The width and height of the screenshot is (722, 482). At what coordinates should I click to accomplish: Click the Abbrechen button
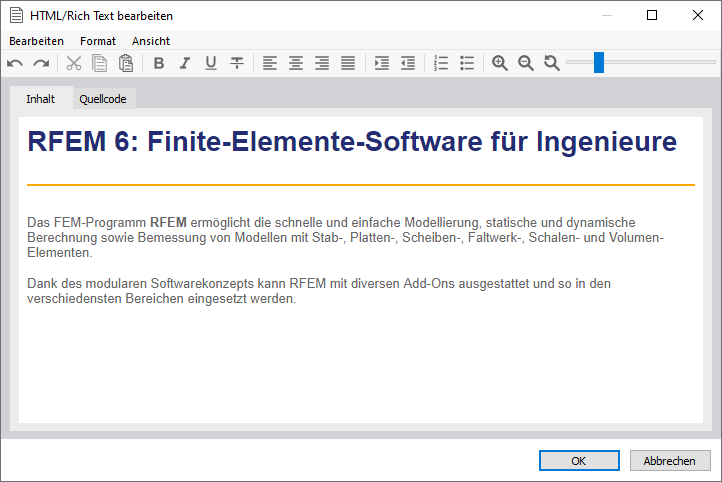670,461
